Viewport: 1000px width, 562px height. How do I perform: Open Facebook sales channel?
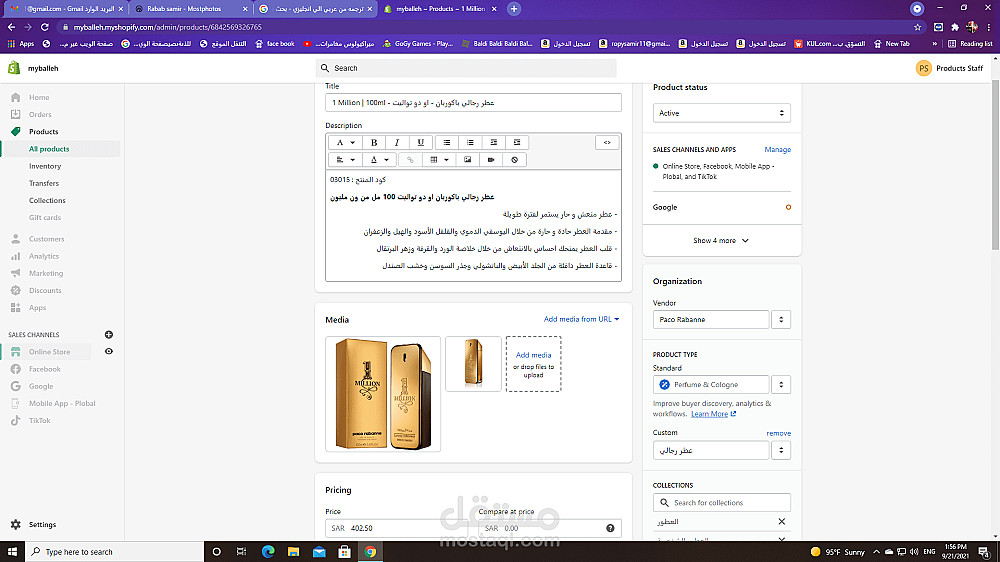click(44, 369)
